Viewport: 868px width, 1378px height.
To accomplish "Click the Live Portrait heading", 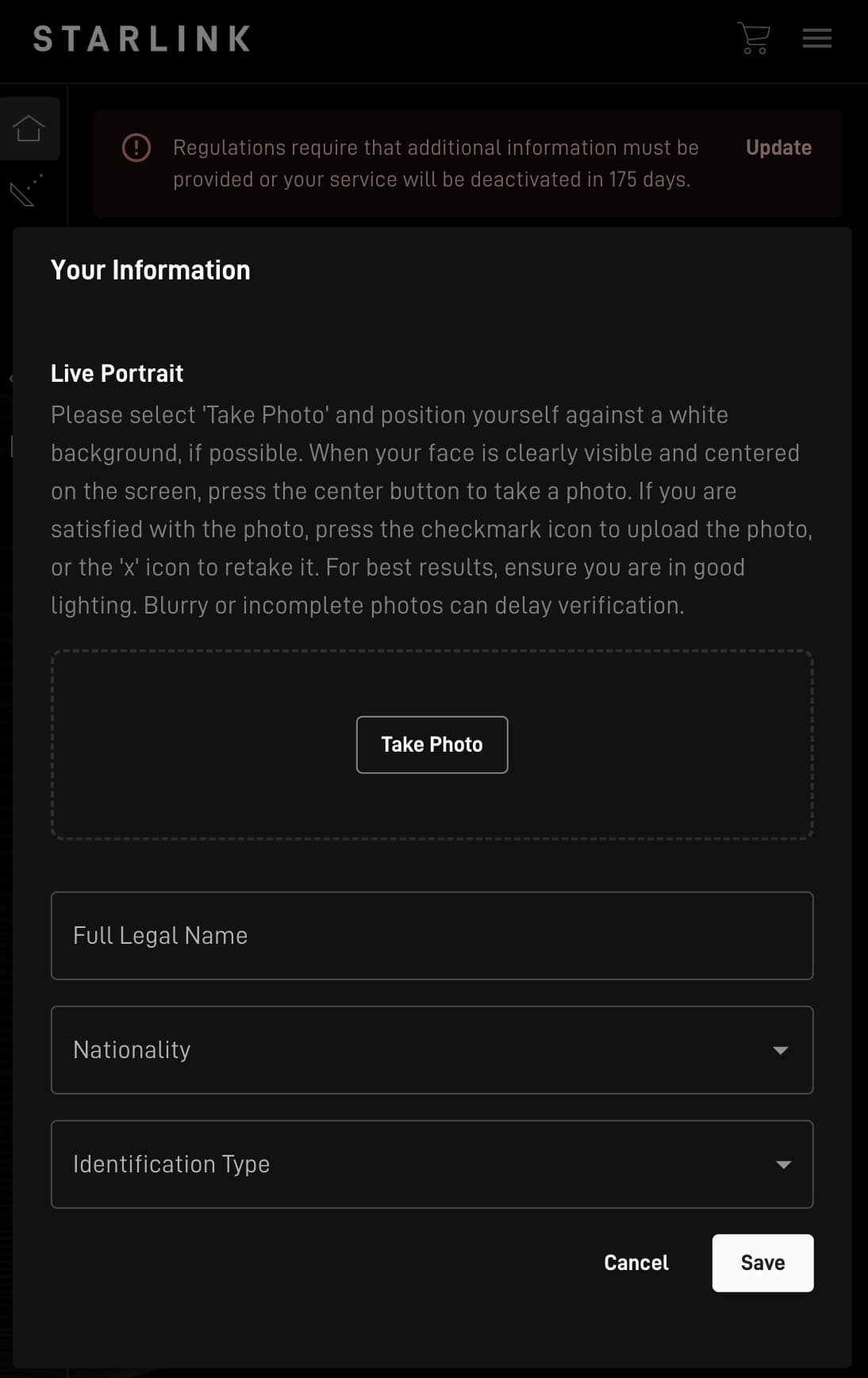I will [117, 373].
